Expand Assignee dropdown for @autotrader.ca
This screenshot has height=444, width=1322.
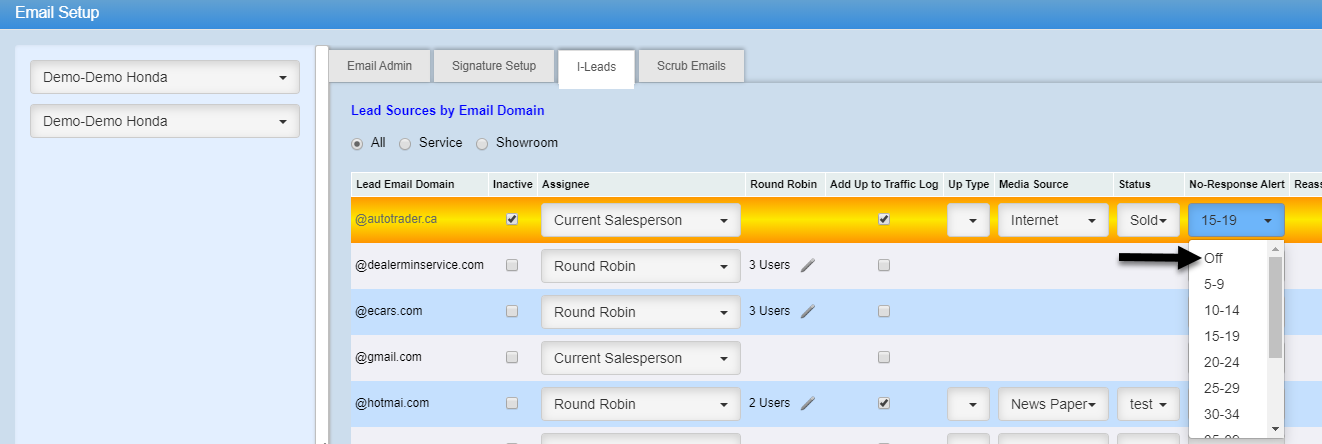coord(640,220)
